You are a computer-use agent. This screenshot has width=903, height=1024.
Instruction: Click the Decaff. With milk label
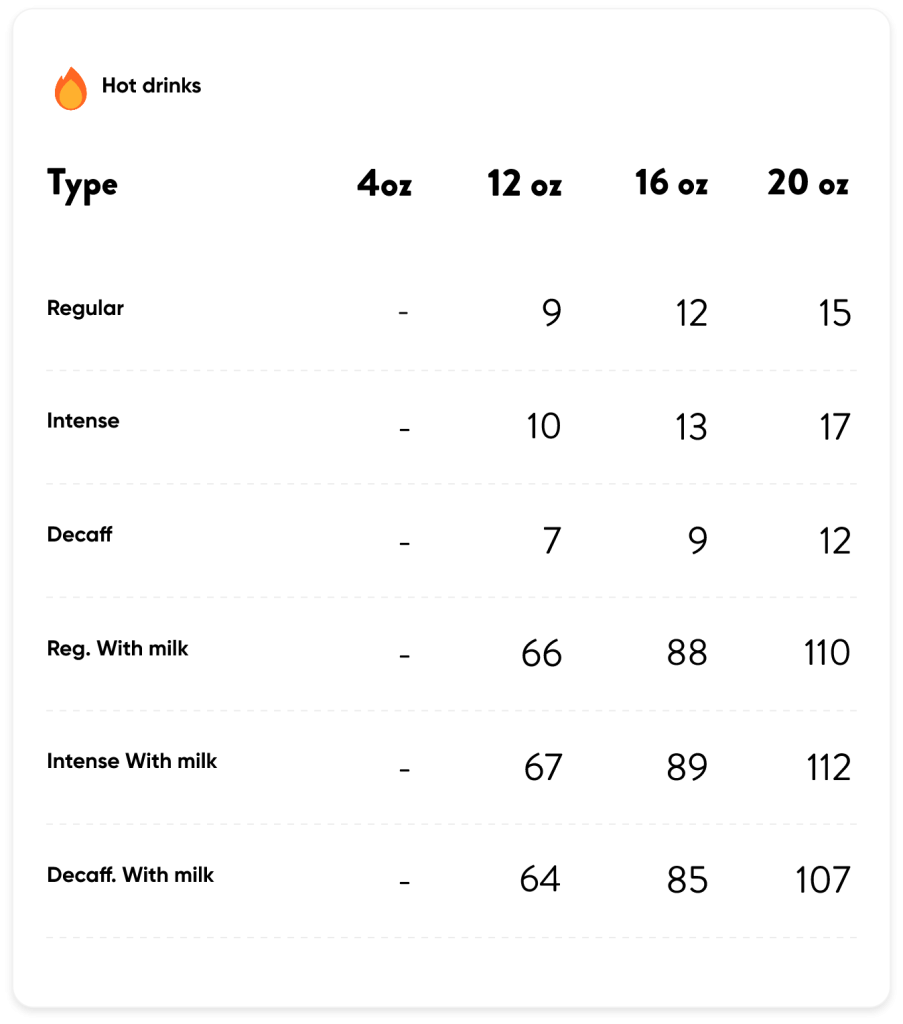point(131,874)
